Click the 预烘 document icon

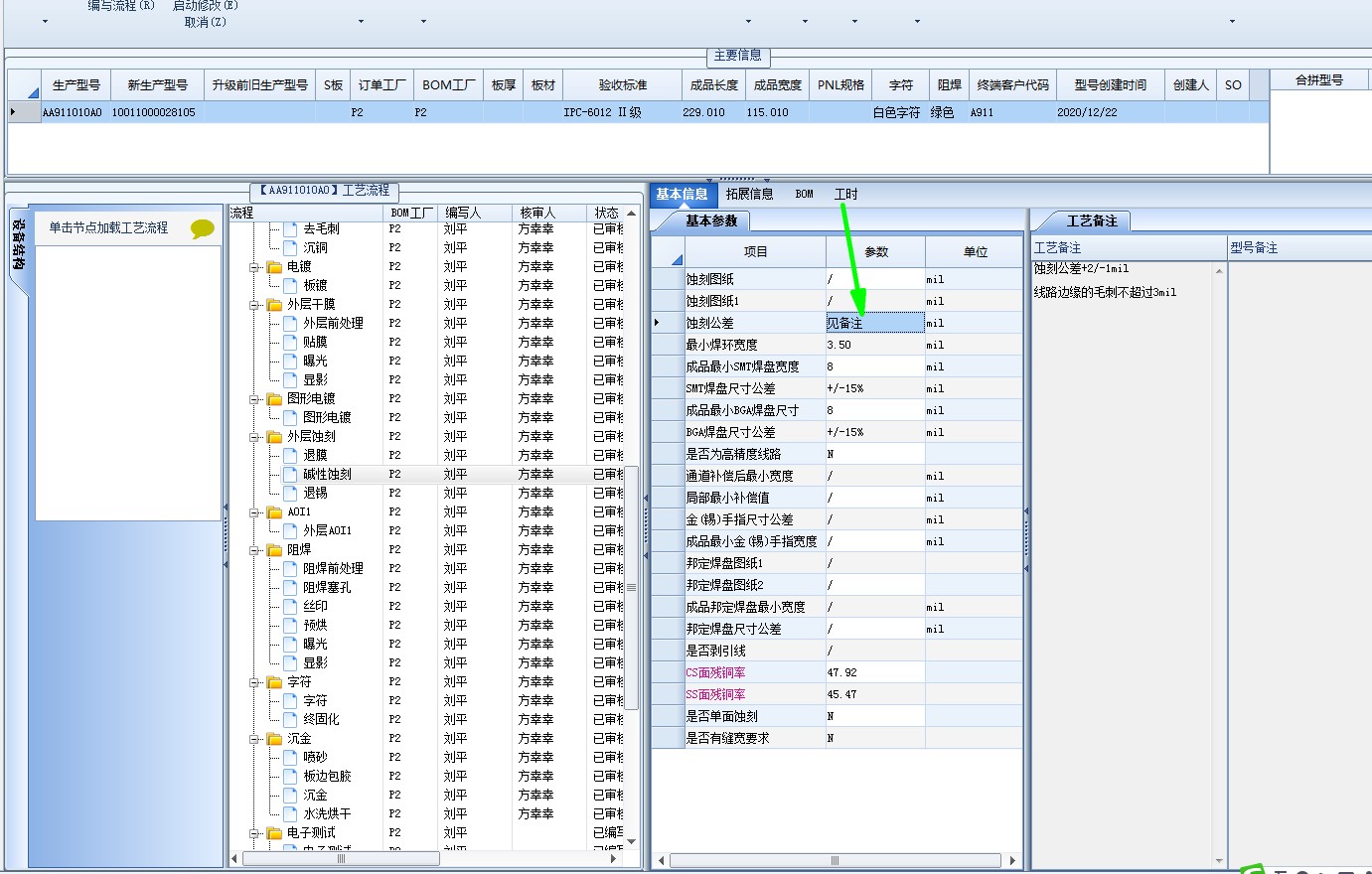(290, 626)
